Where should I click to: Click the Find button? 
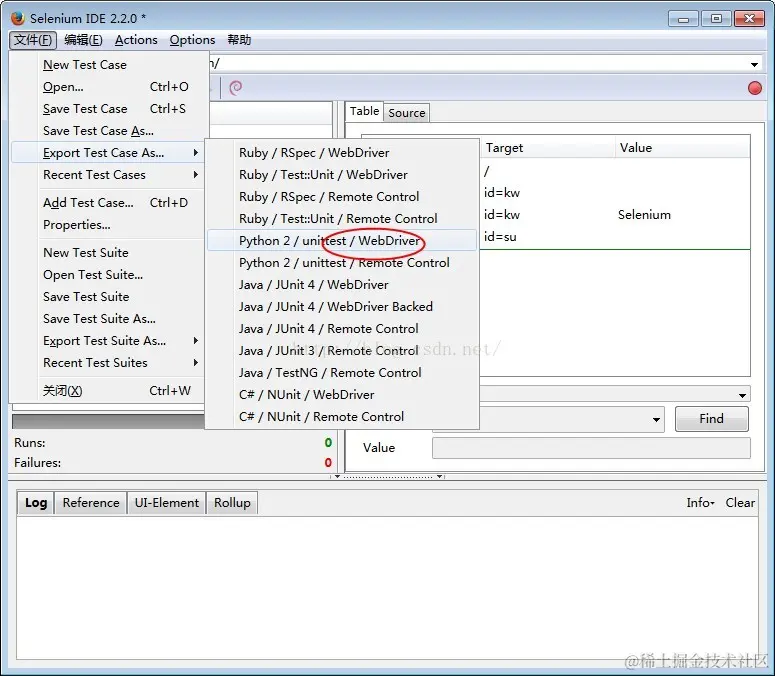pos(711,419)
